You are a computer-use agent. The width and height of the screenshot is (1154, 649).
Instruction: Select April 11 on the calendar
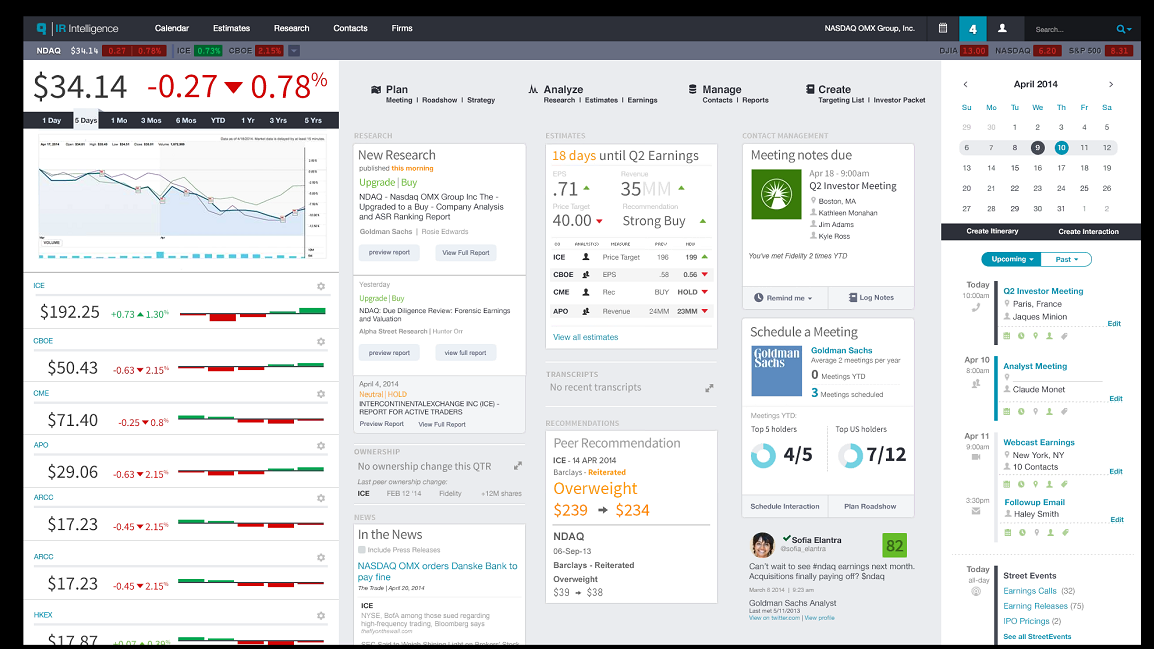(1084, 148)
